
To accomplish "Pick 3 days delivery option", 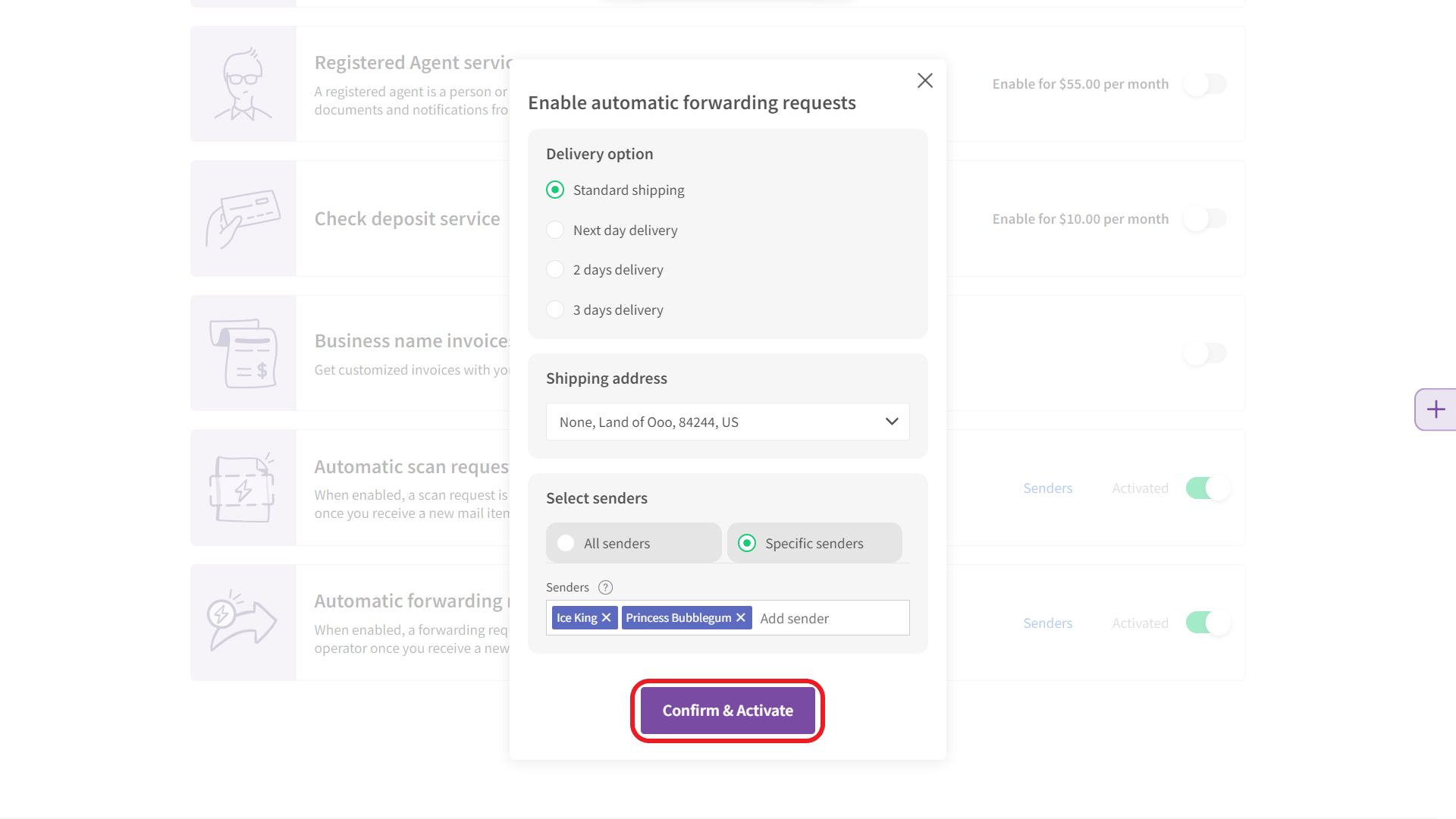I will point(555,310).
